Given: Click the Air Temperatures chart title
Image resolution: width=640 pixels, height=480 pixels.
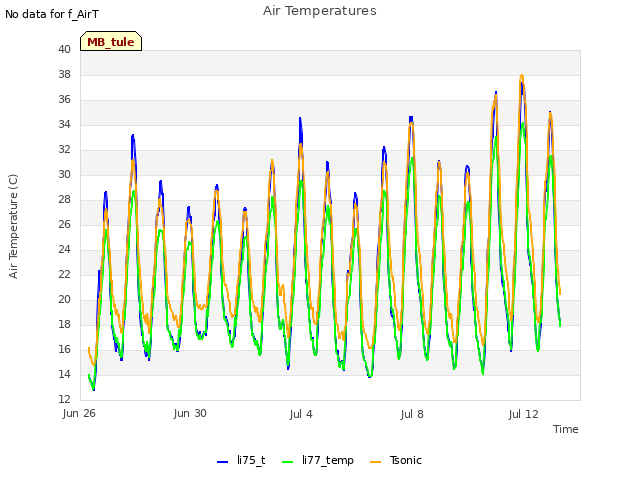Looking at the screenshot, I should click(320, 11).
